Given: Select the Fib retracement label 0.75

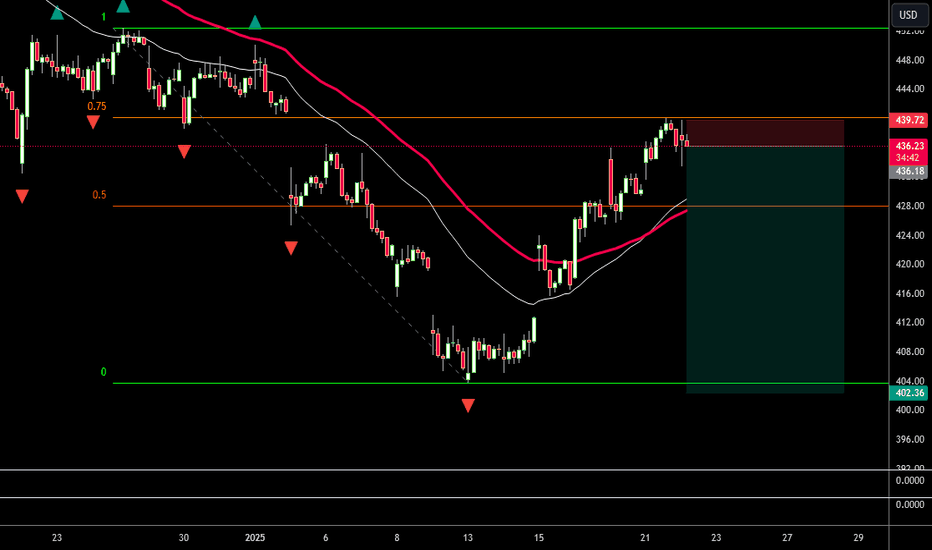Looking at the screenshot, I should [97, 106].
